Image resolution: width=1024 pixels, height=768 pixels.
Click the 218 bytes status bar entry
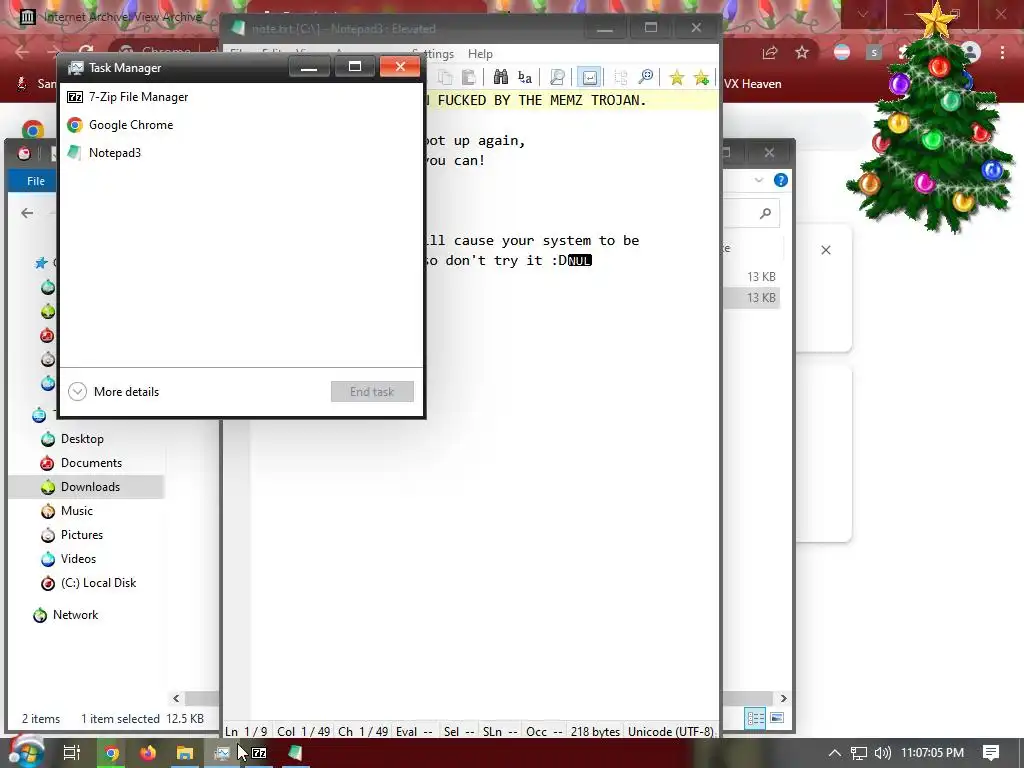click(x=595, y=731)
